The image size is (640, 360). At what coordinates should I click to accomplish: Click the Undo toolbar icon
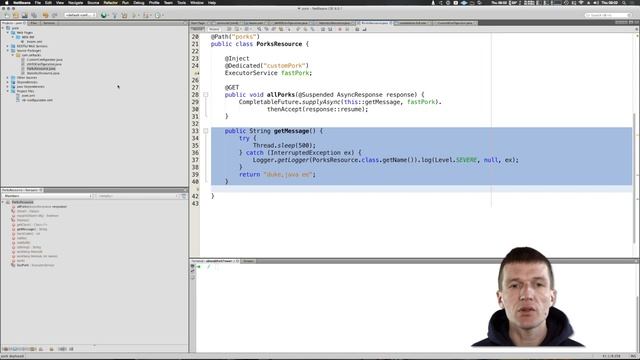coord(45,15)
